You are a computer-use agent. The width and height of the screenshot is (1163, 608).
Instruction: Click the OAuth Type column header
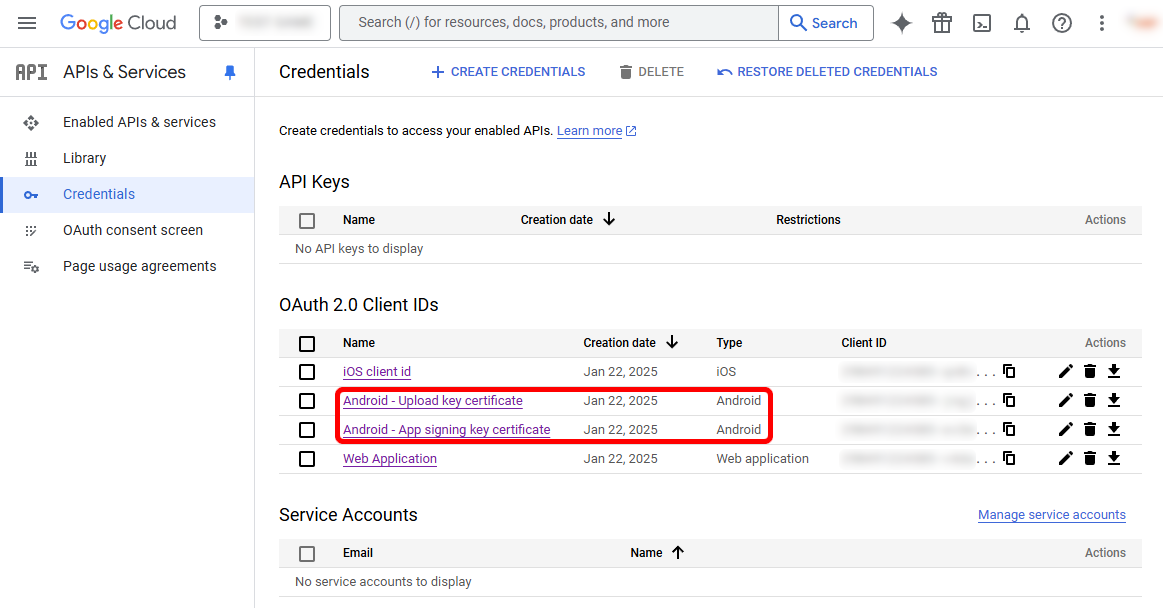pos(729,343)
